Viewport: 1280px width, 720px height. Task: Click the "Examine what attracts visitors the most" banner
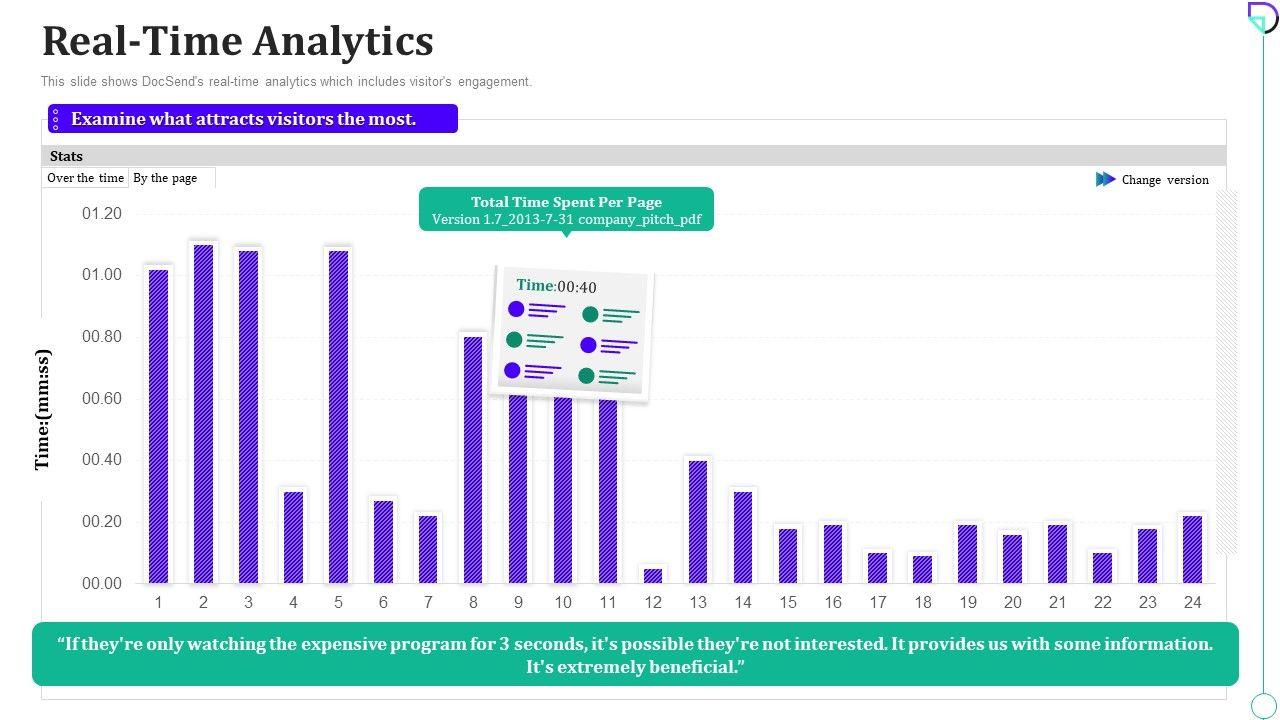pos(253,119)
